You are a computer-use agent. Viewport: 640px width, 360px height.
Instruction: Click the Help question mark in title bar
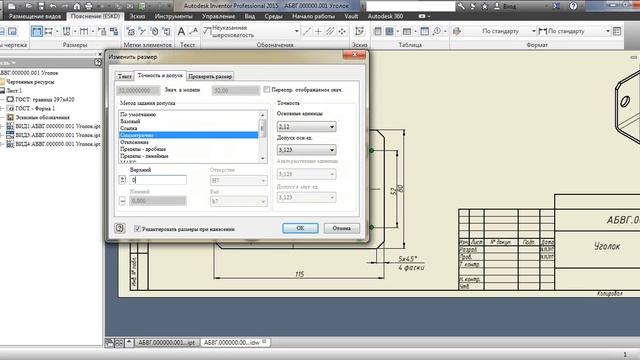pyautogui.click(x=573, y=6)
